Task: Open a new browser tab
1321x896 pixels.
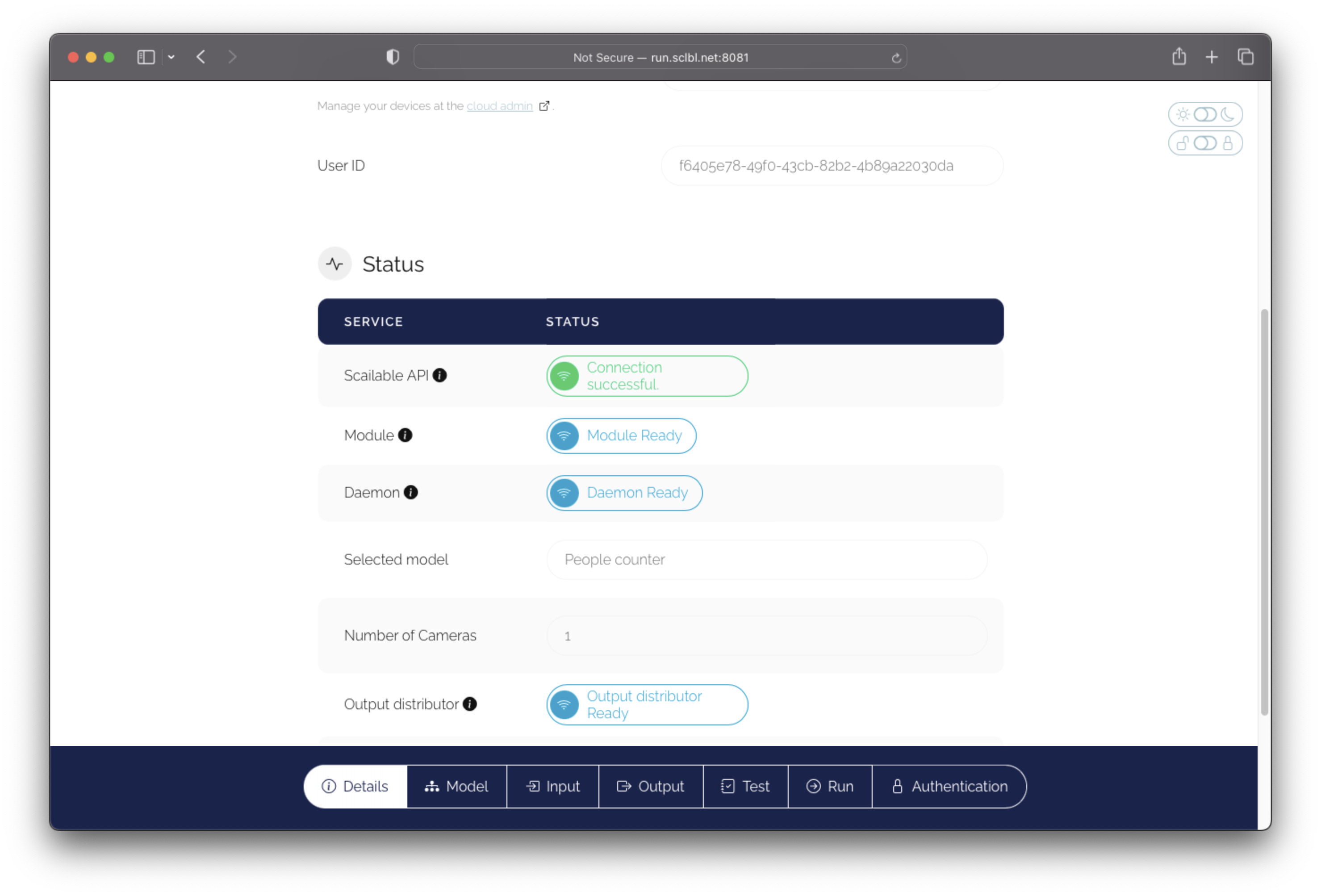Action: [1211, 57]
